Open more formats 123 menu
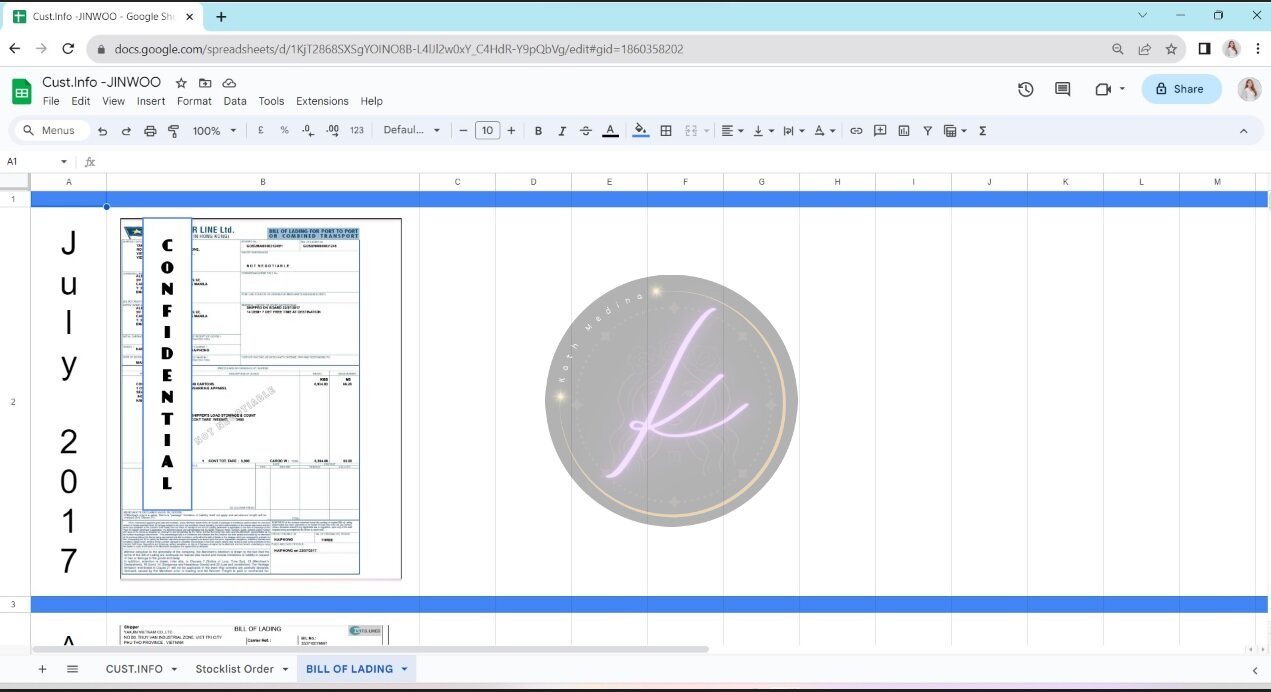 pyautogui.click(x=357, y=131)
